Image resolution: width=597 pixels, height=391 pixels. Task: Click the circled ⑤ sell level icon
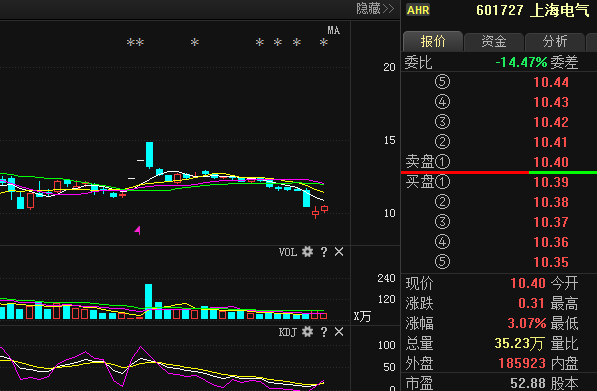(x=442, y=82)
